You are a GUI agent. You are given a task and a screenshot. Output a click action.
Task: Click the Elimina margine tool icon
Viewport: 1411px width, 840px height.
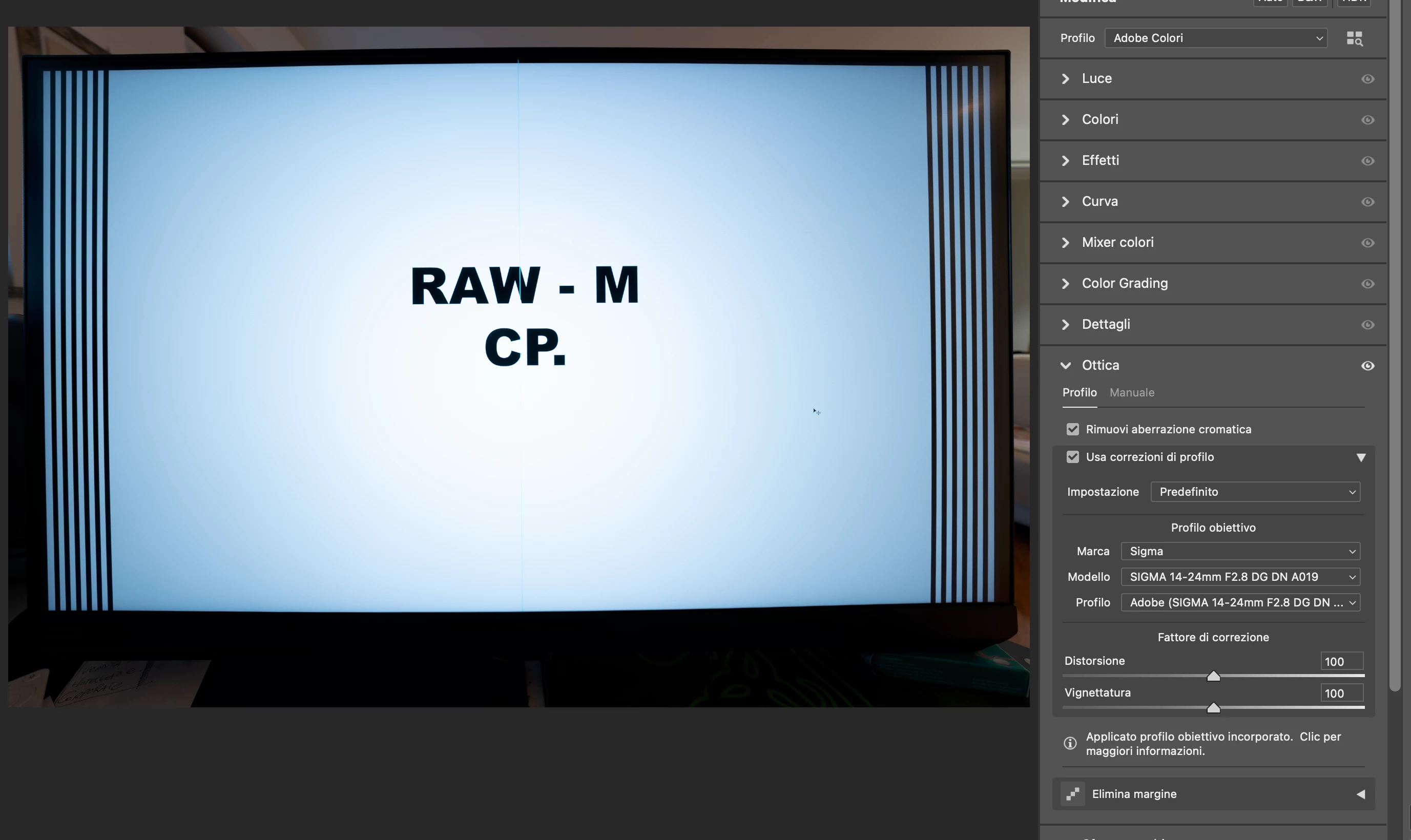(1072, 794)
